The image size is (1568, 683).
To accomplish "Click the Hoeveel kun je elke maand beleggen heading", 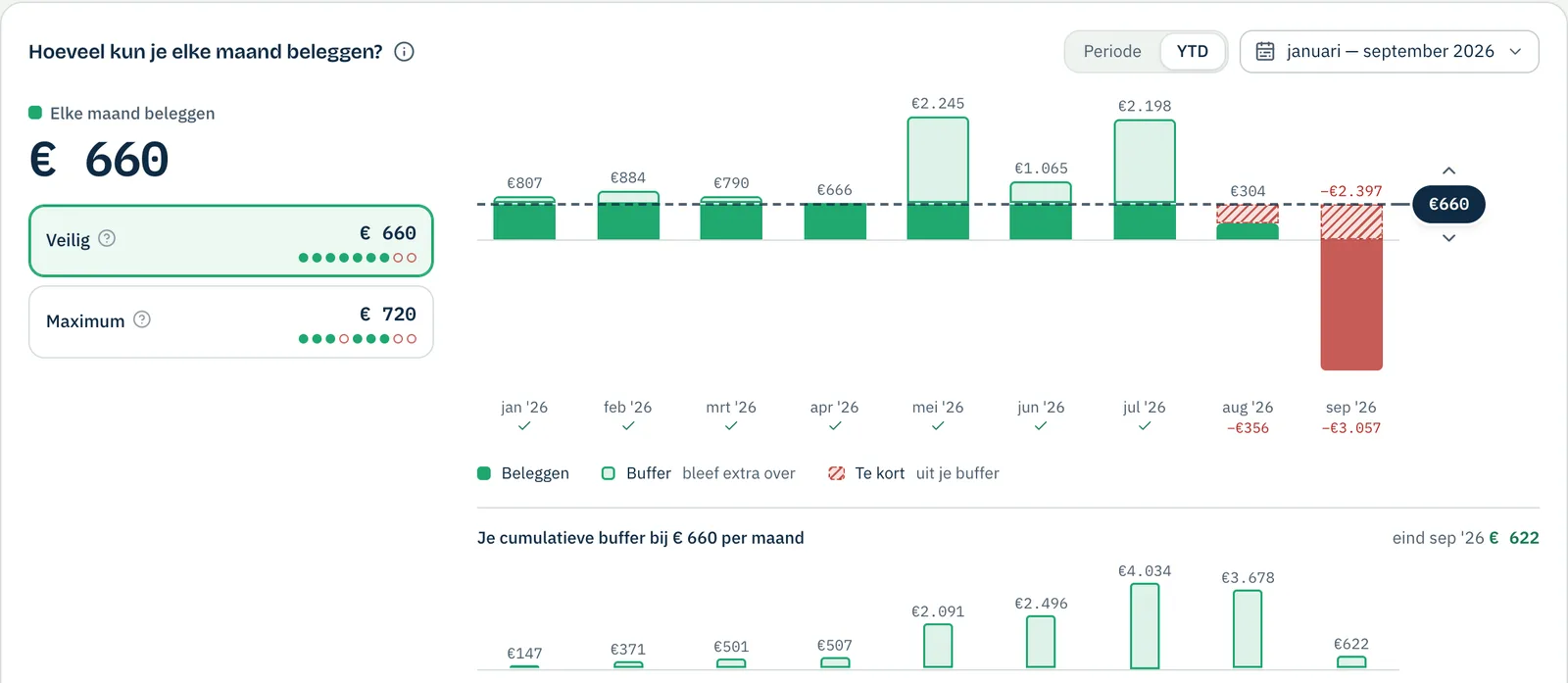I will (x=206, y=52).
